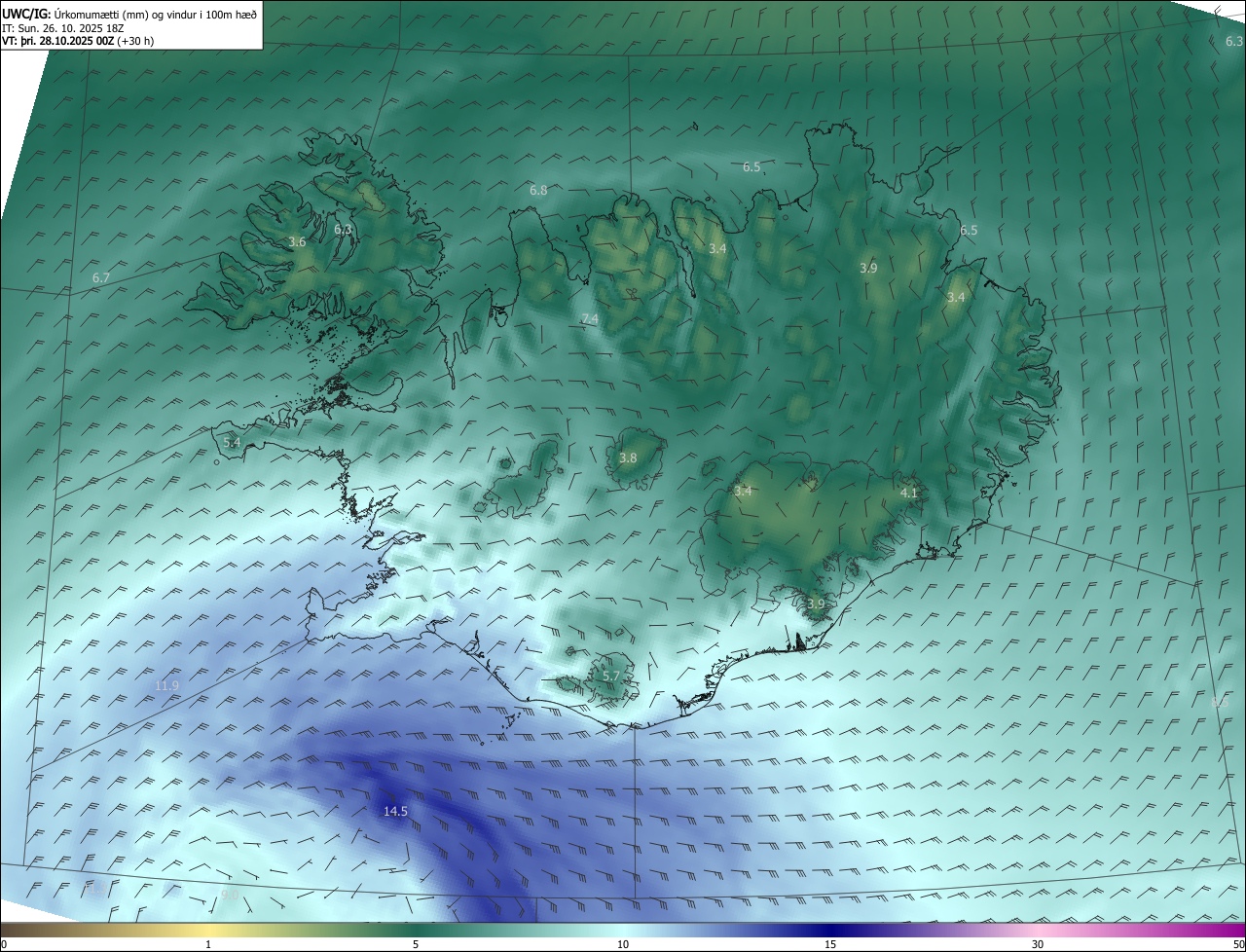Click the 5.4 label on the western peninsula
The width and height of the screenshot is (1246, 952).
coord(232,442)
